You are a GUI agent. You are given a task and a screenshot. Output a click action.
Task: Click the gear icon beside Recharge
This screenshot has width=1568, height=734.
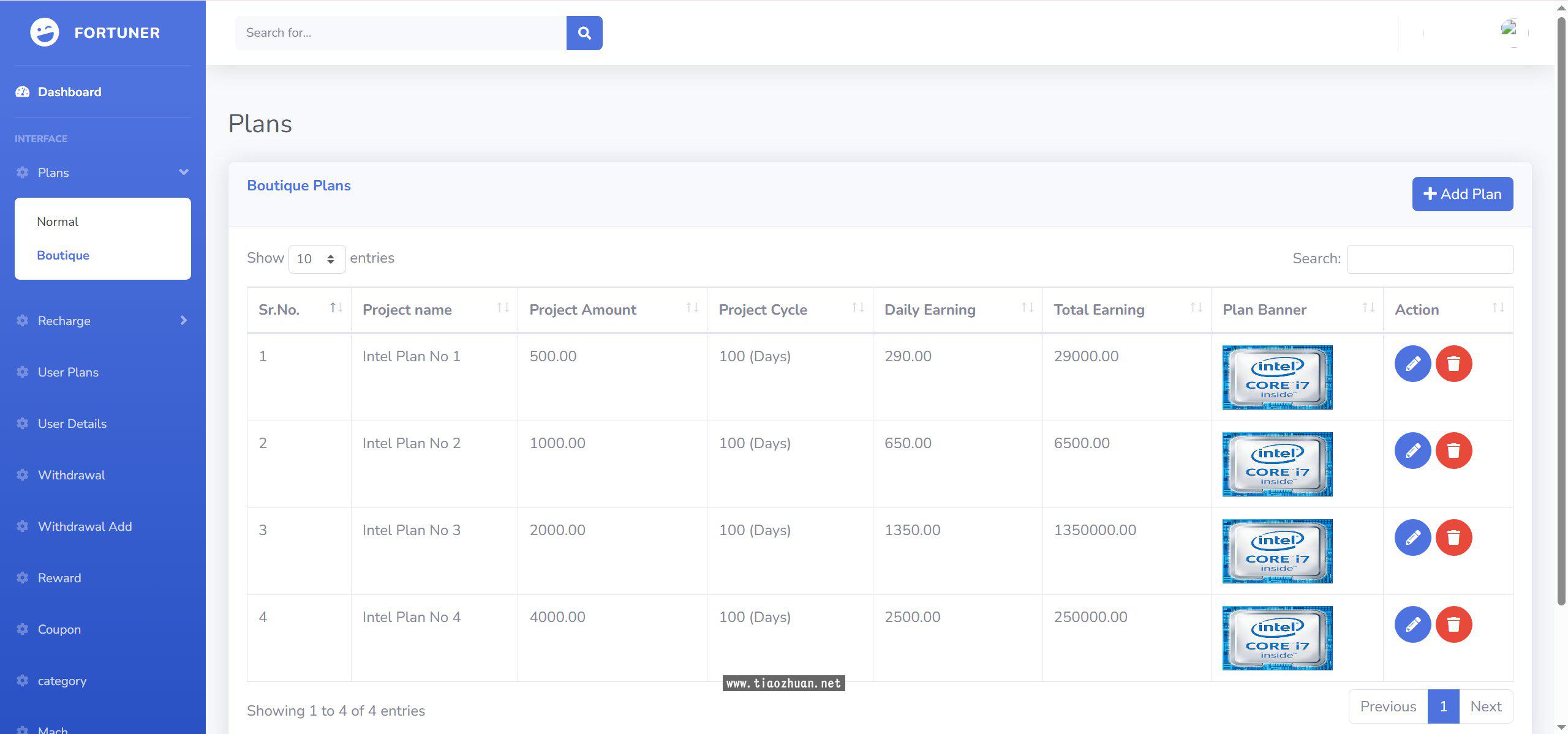click(x=23, y=321)
